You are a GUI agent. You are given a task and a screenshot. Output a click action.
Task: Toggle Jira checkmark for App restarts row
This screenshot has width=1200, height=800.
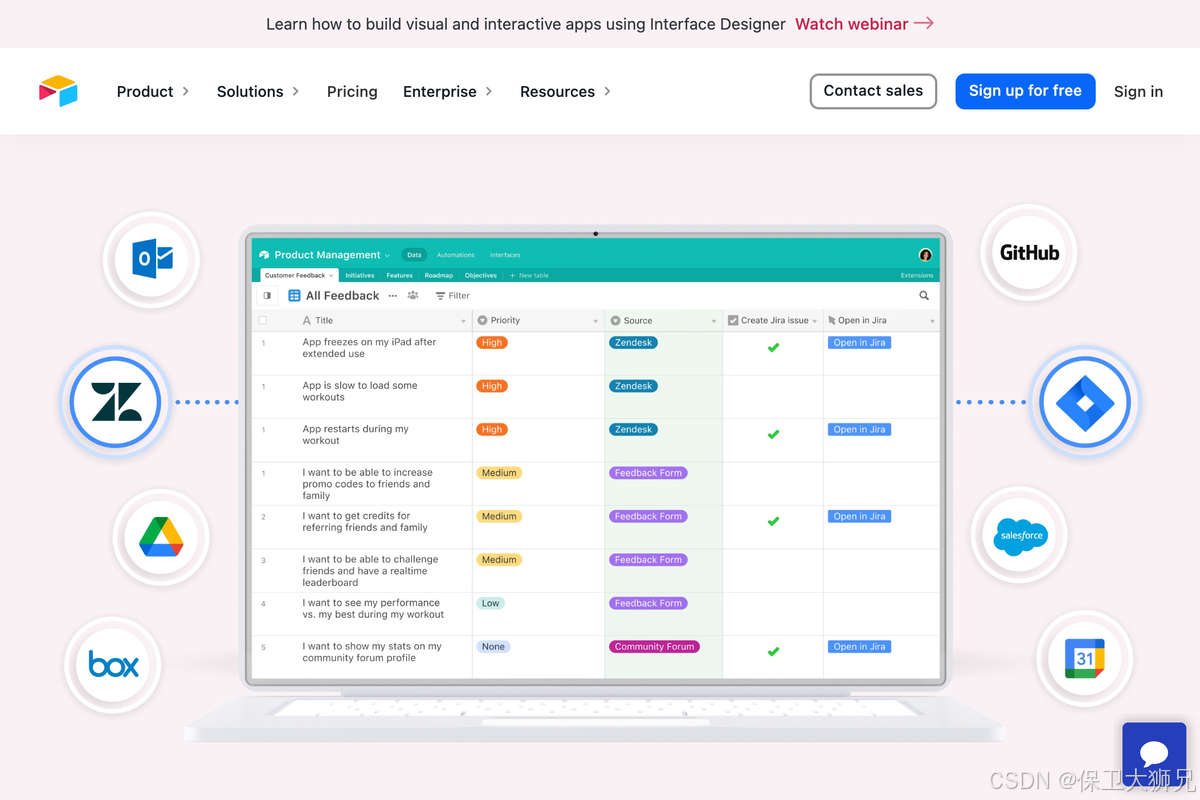tap(773, 434)
